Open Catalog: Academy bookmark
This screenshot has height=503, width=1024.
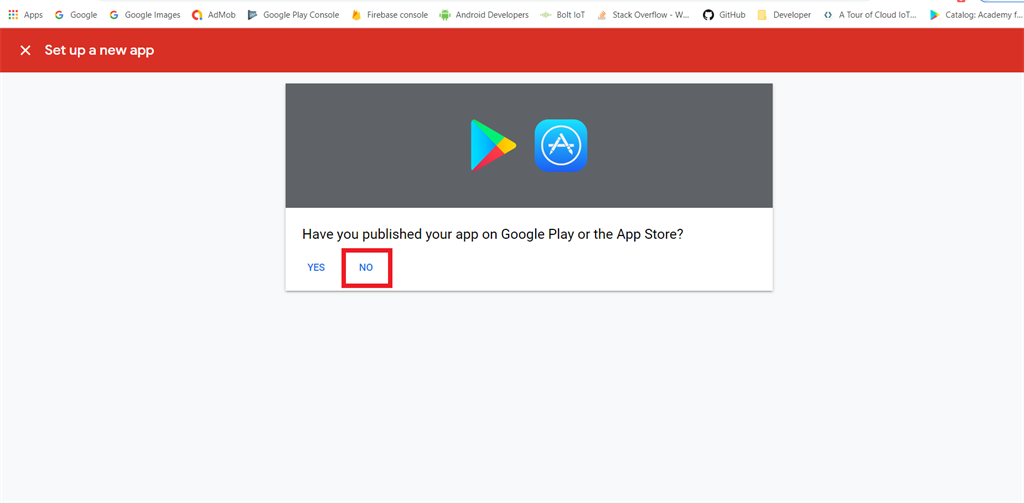[x=976, y=14]
